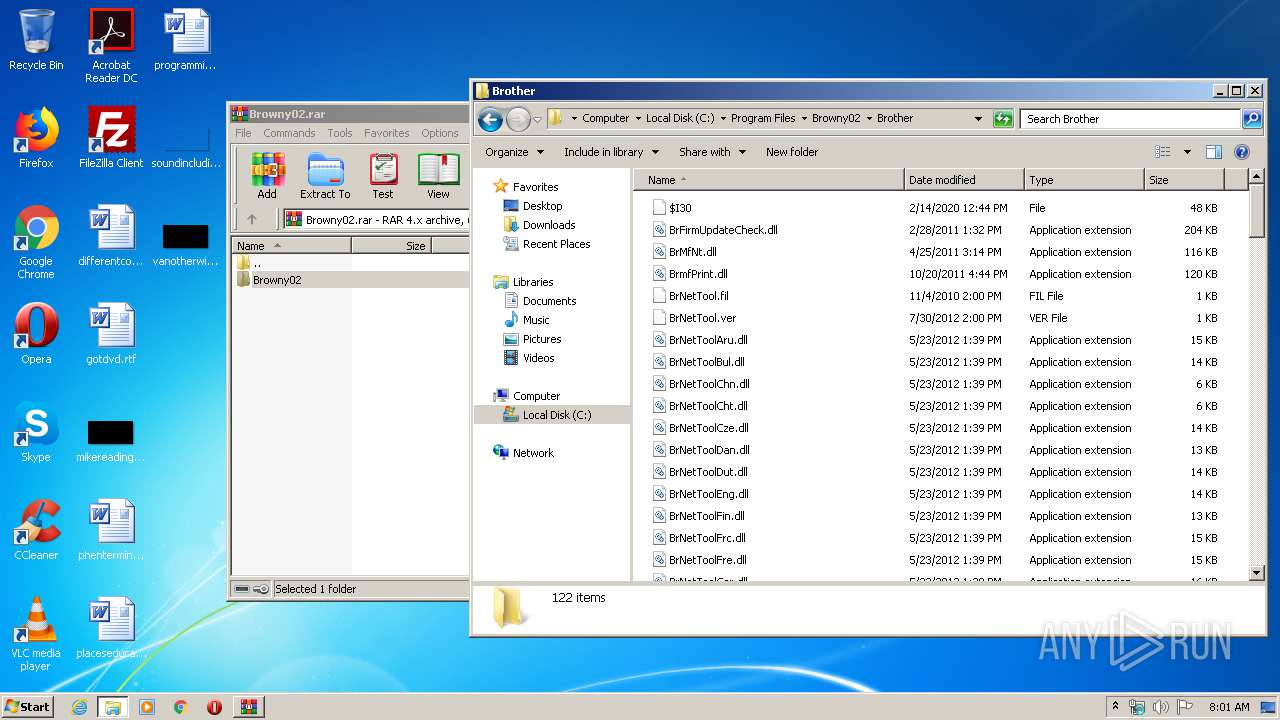
Task: Click WinRAR taskbar button
Action: 249,707
